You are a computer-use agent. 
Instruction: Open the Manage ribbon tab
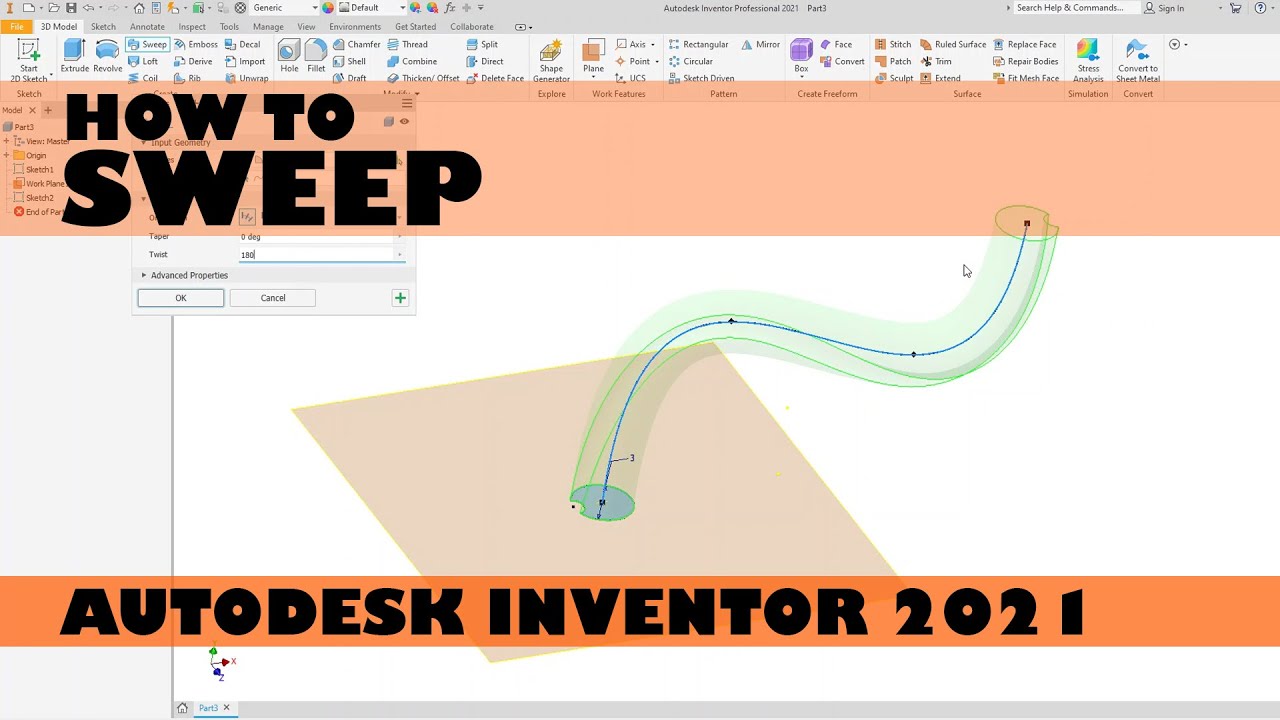click(x=268, y=27)
